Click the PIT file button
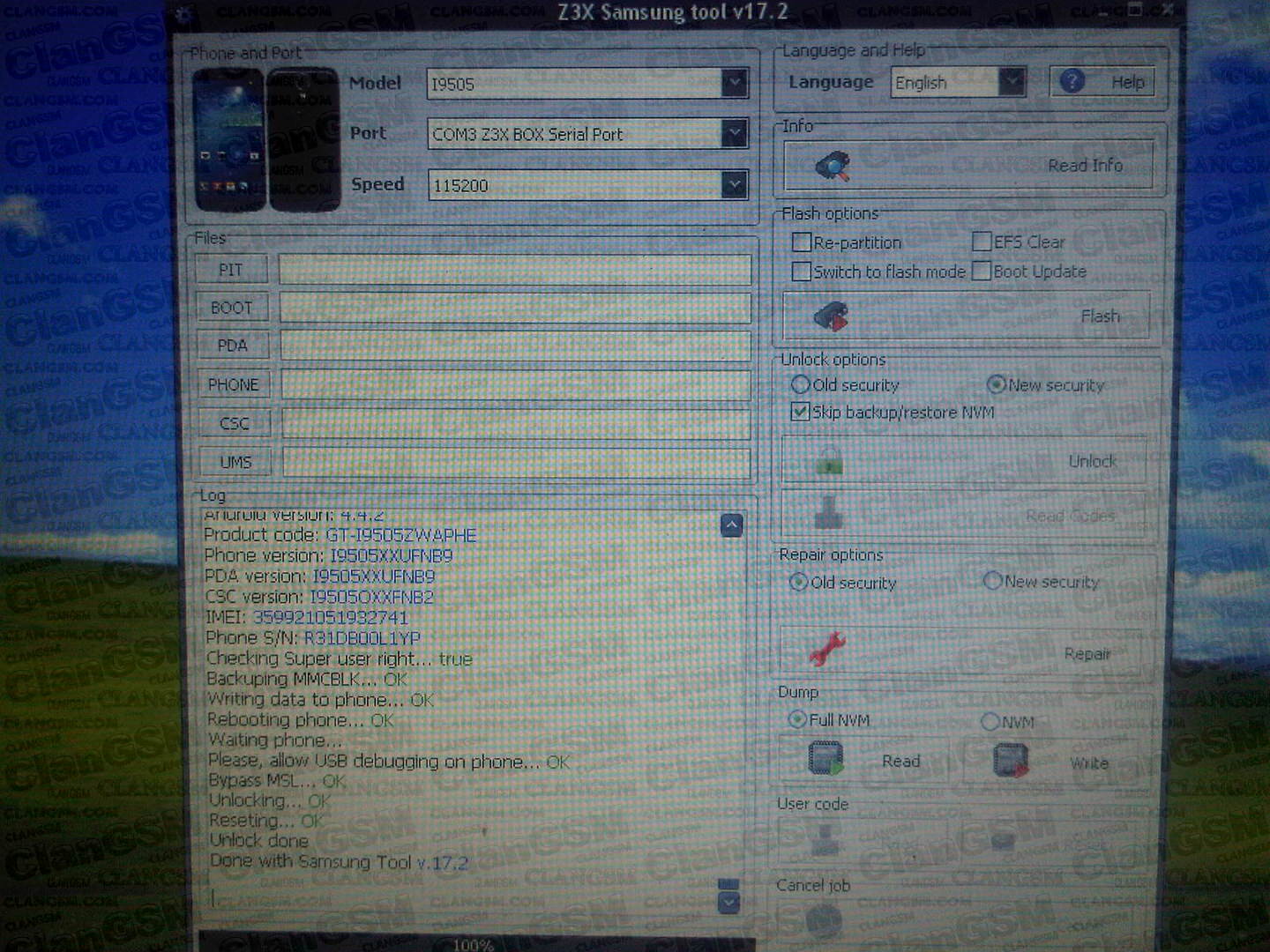 (231, 270)
